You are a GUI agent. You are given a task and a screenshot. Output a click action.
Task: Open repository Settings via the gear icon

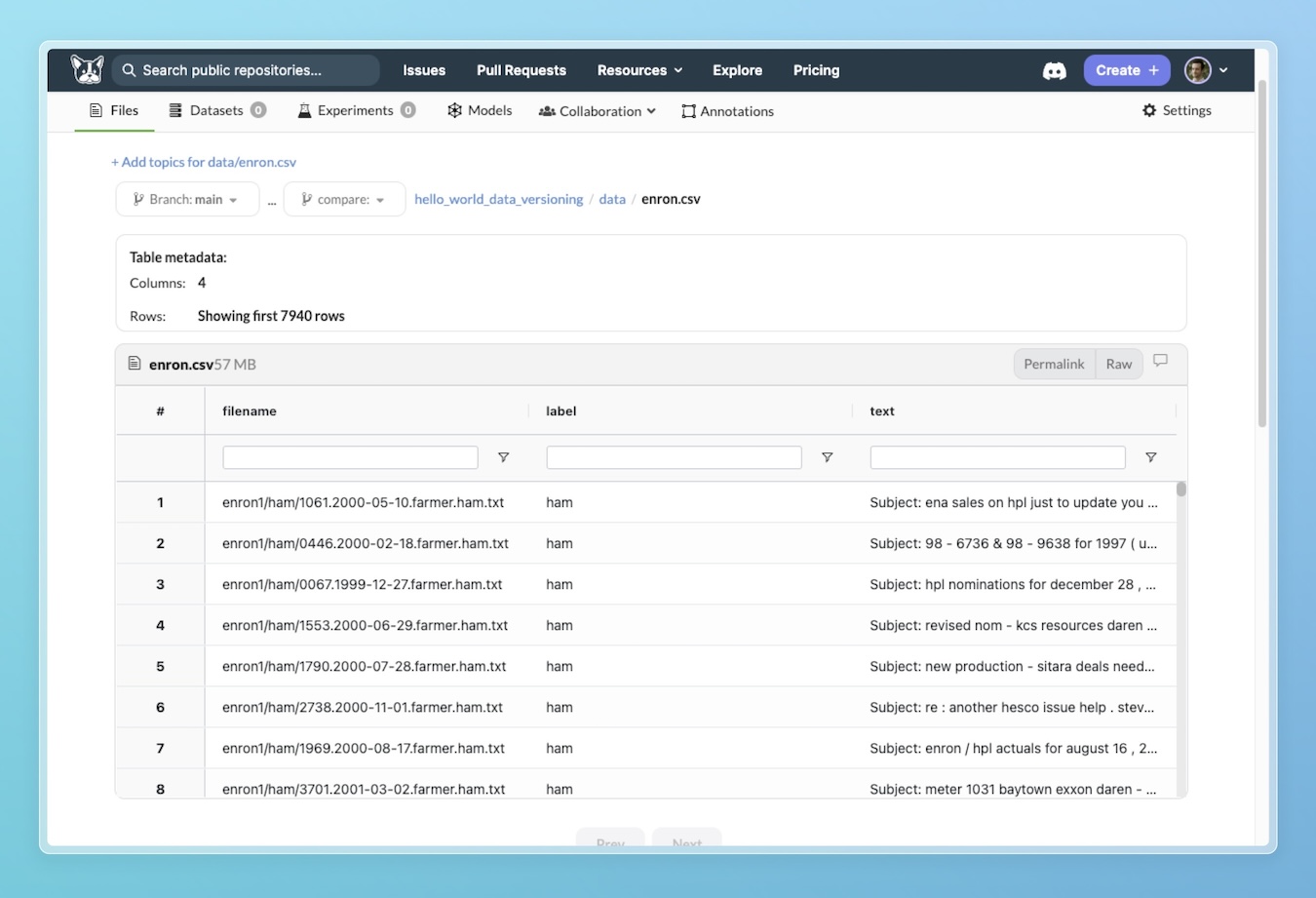tap(1148, 110)
